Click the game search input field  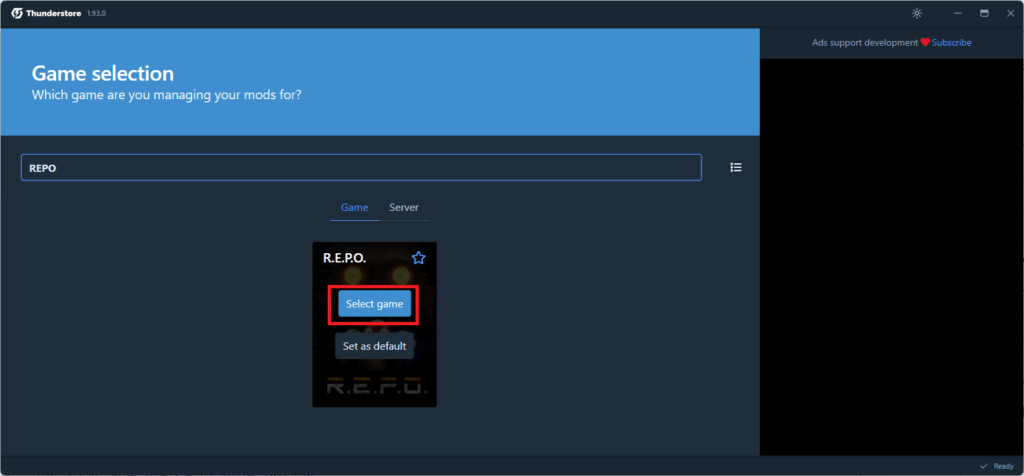(x=361, y=167)
